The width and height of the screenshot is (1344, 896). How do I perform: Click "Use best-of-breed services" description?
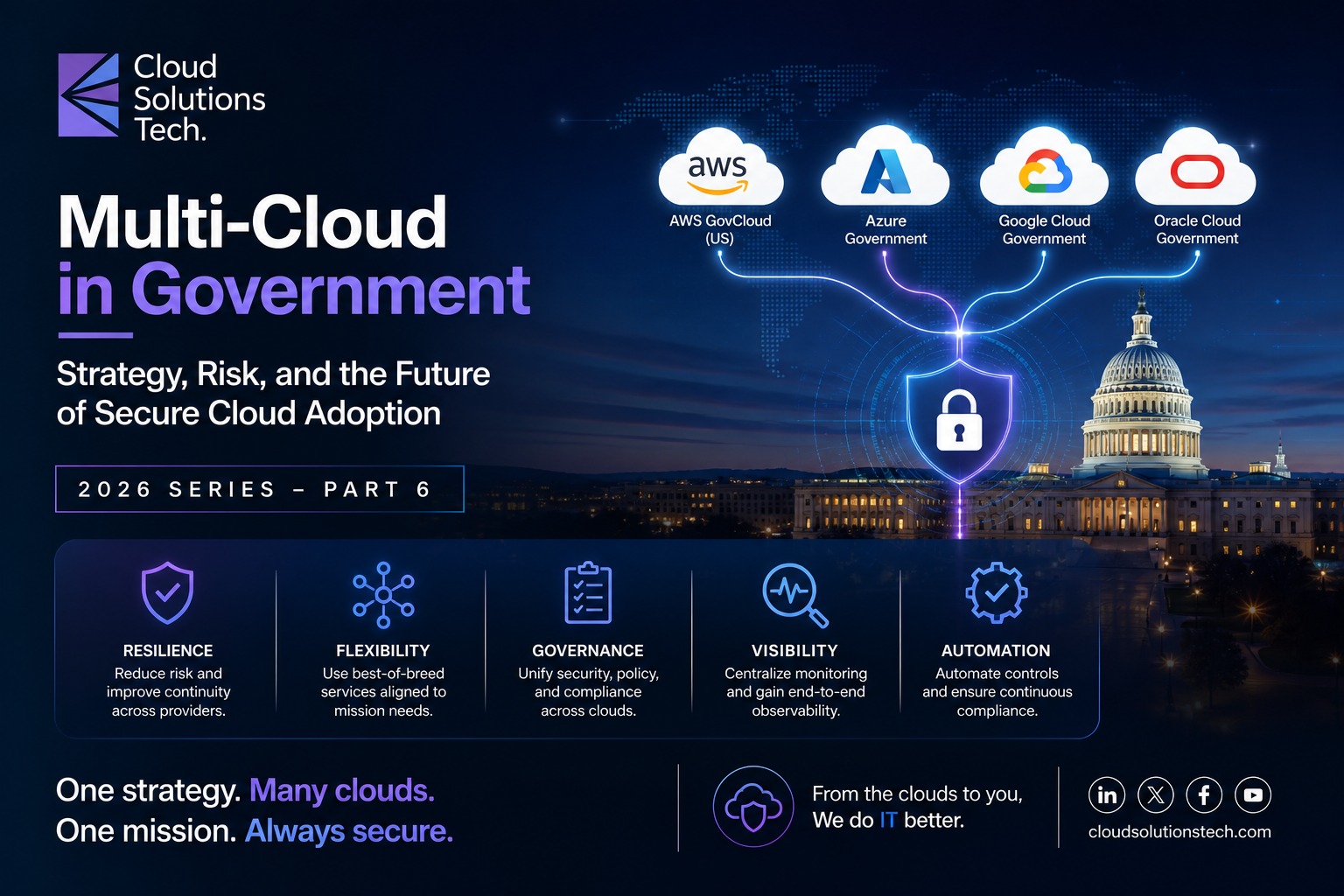(383, 692)
